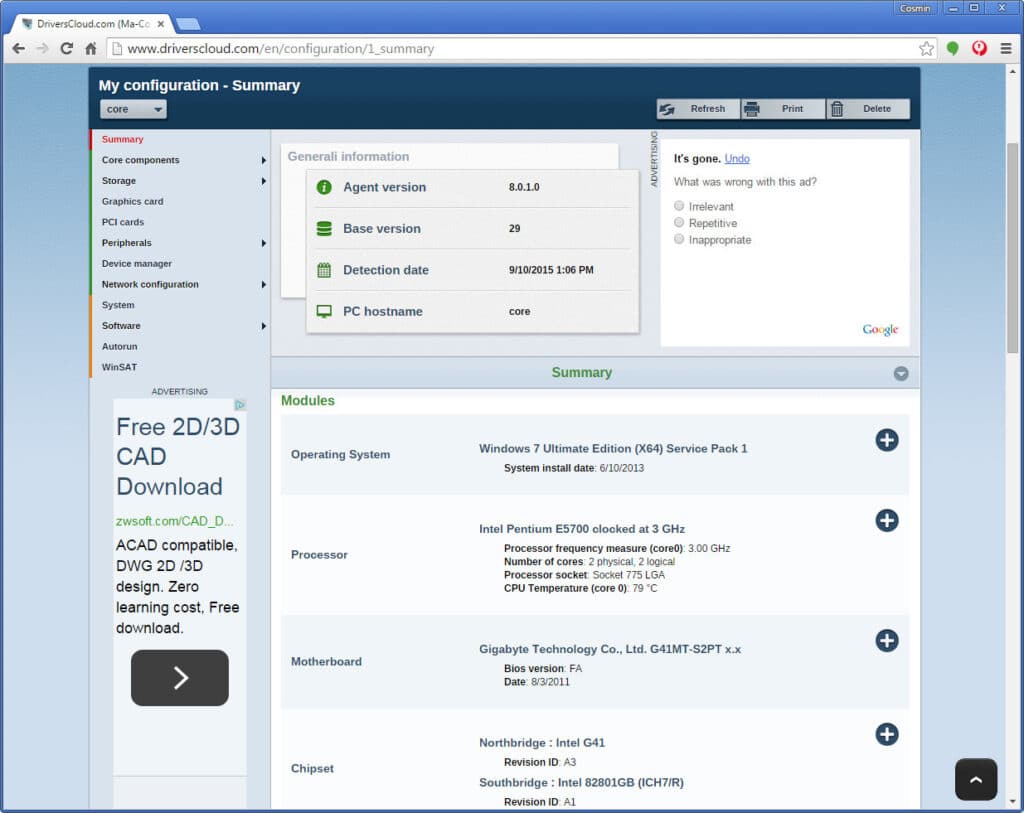Screen dimensions: 1024x813
Task: Open the PCI cards sidebar item
Action: pyautogui.click(x=123, y=222)
